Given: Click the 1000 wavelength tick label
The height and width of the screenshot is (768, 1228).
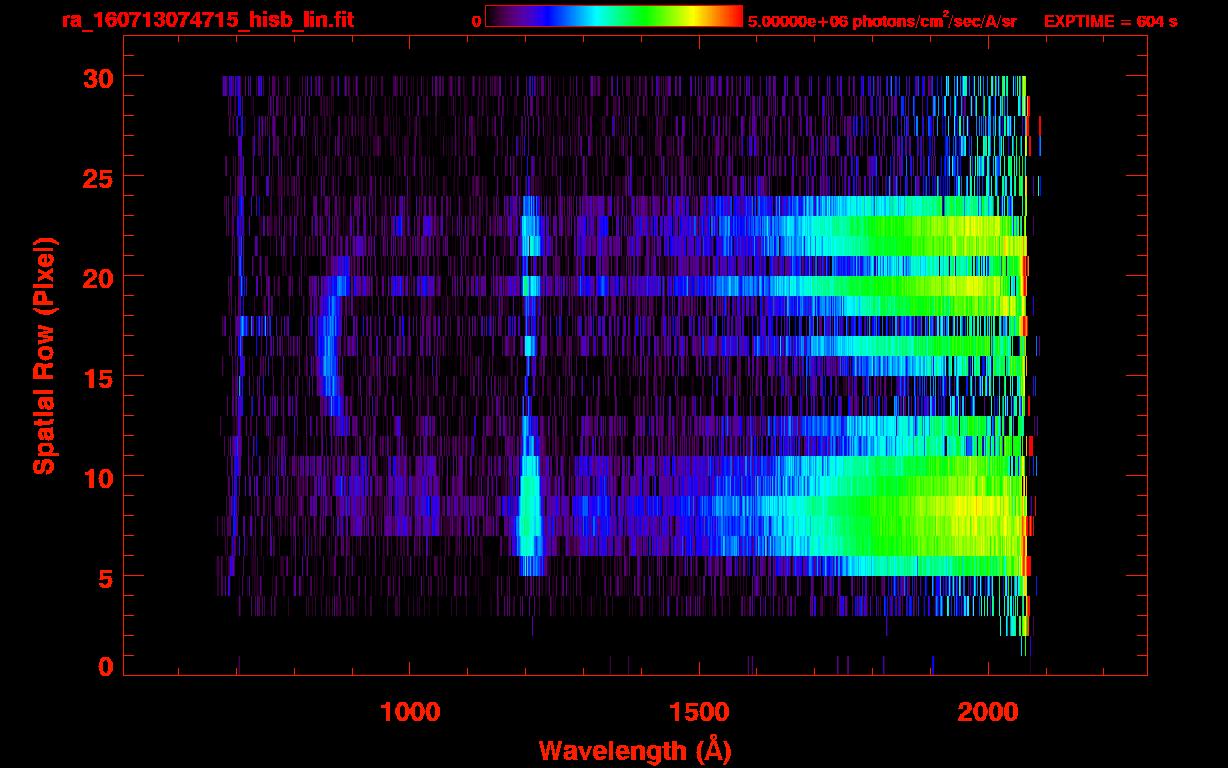Looking at the screenshot, I should [x=411, y=712].
